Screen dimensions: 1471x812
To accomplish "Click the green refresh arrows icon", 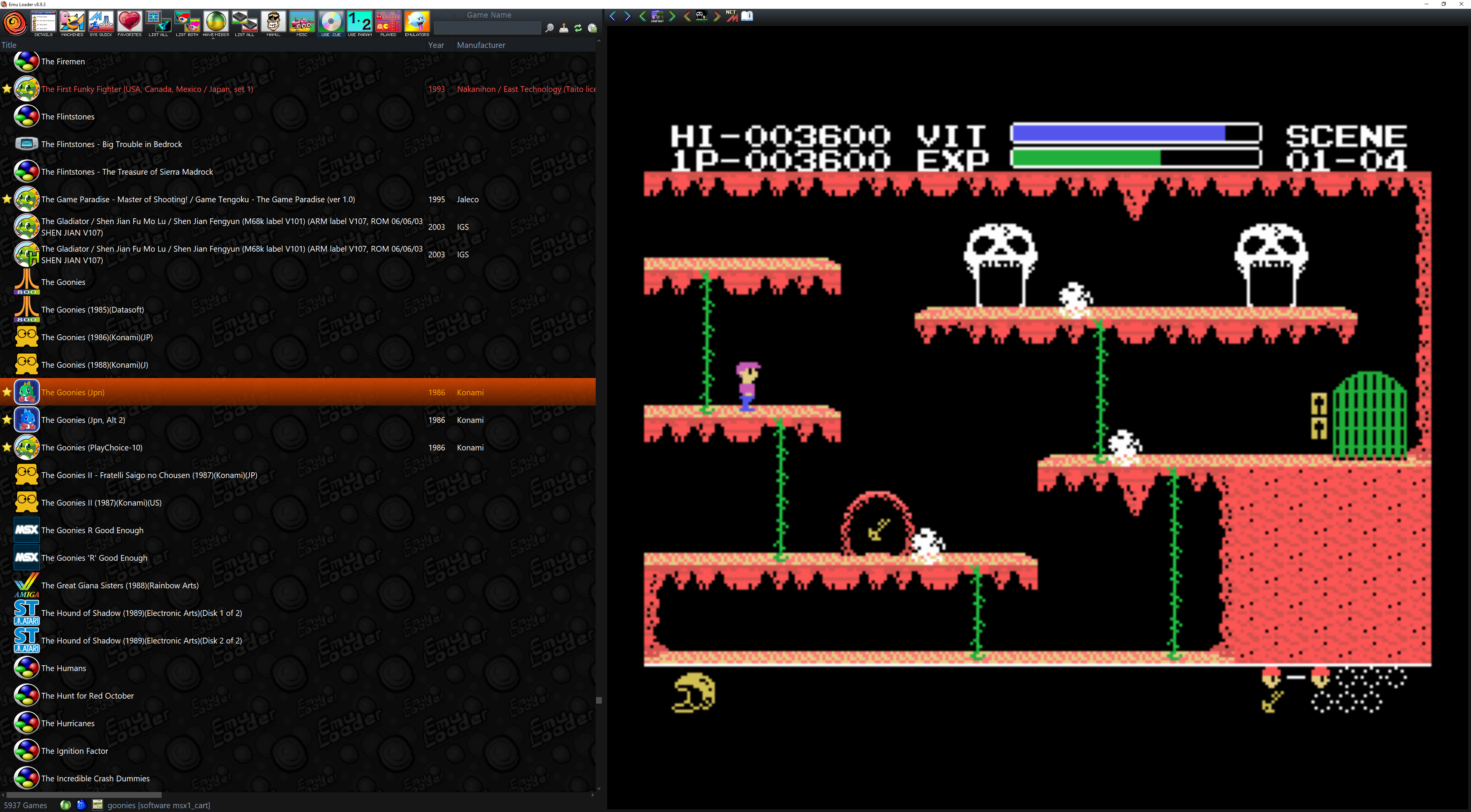I will tap(578, 28).
